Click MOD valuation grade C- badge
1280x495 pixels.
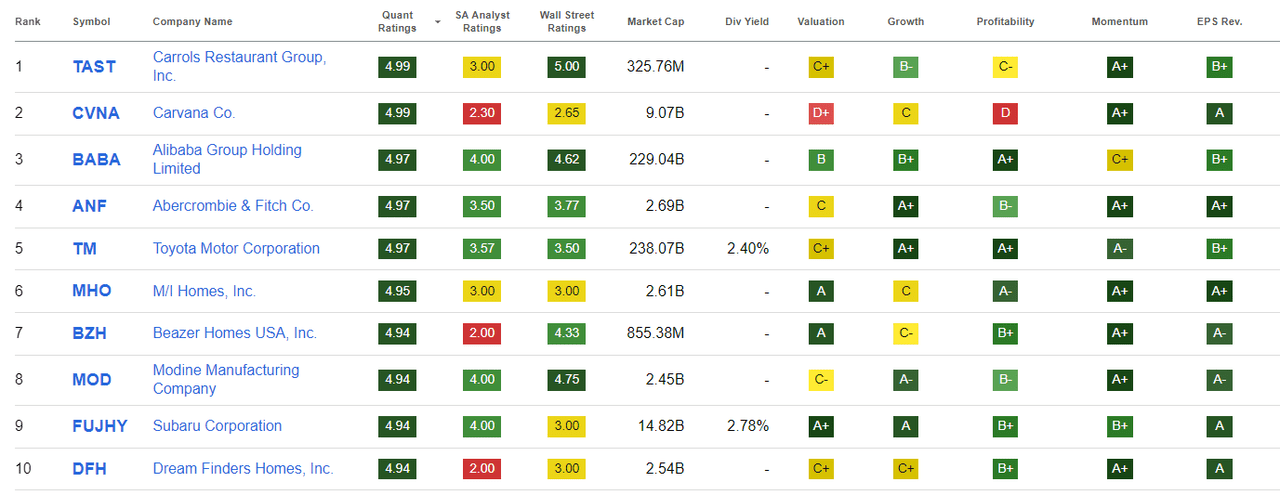(x=821, y=379)
